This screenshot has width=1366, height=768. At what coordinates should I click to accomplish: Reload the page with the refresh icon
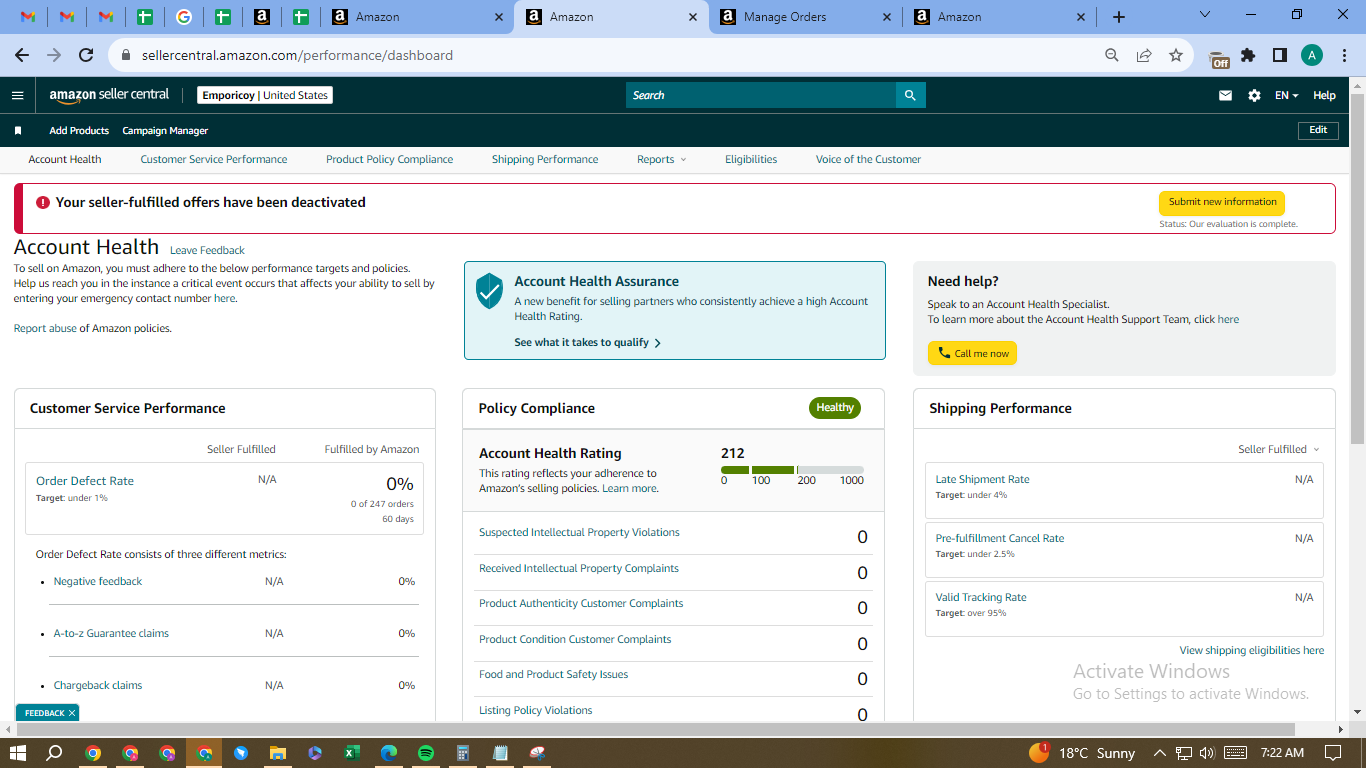[x=86, y=55]
